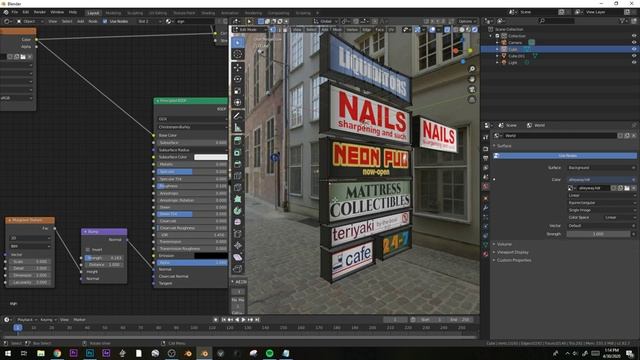This screenshot has height=360, width=640.
Task: Click the Windows Start button
Action: (x=8, y=353)
